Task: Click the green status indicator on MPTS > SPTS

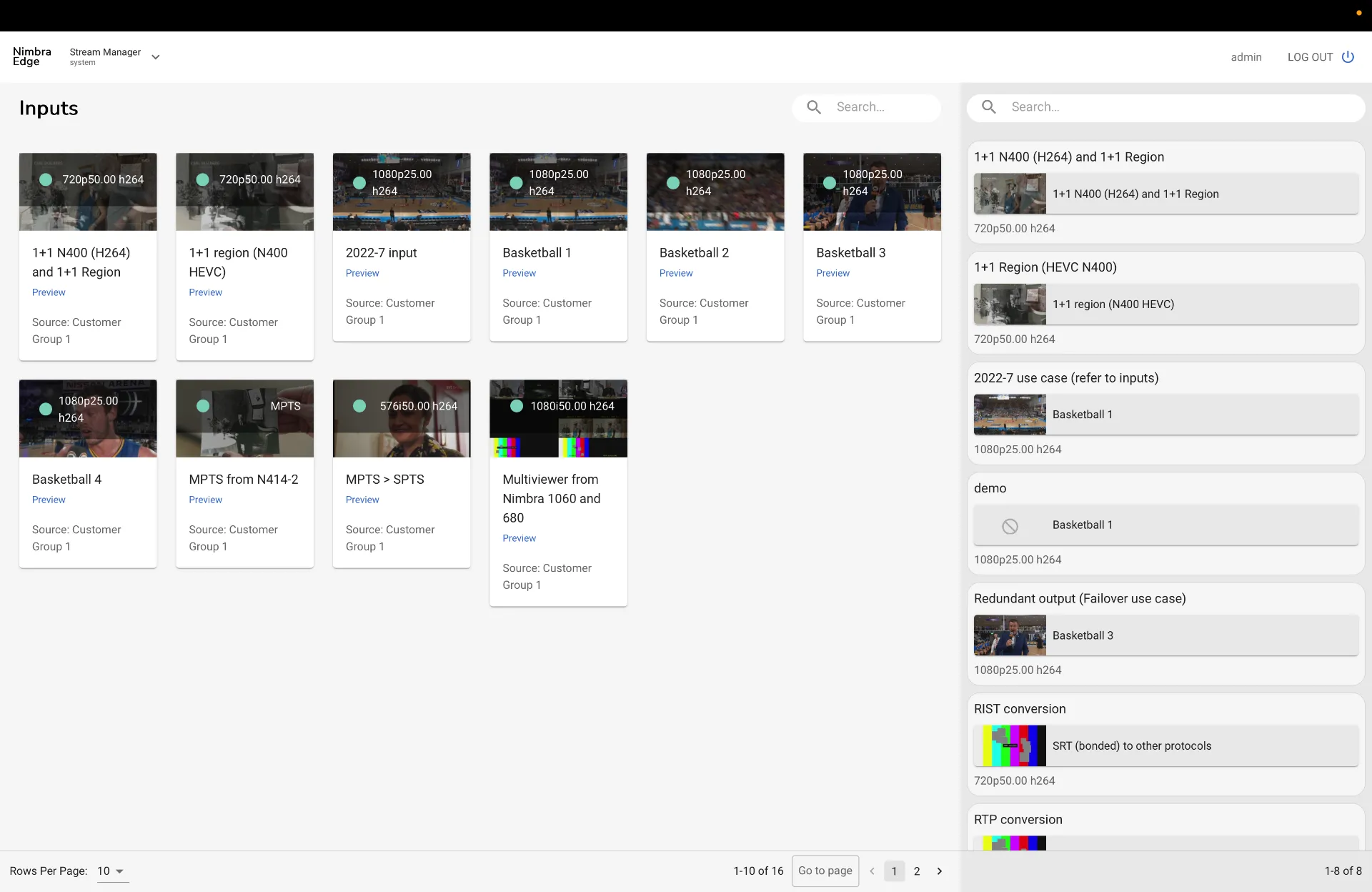Action: click(x=359, y=406)
